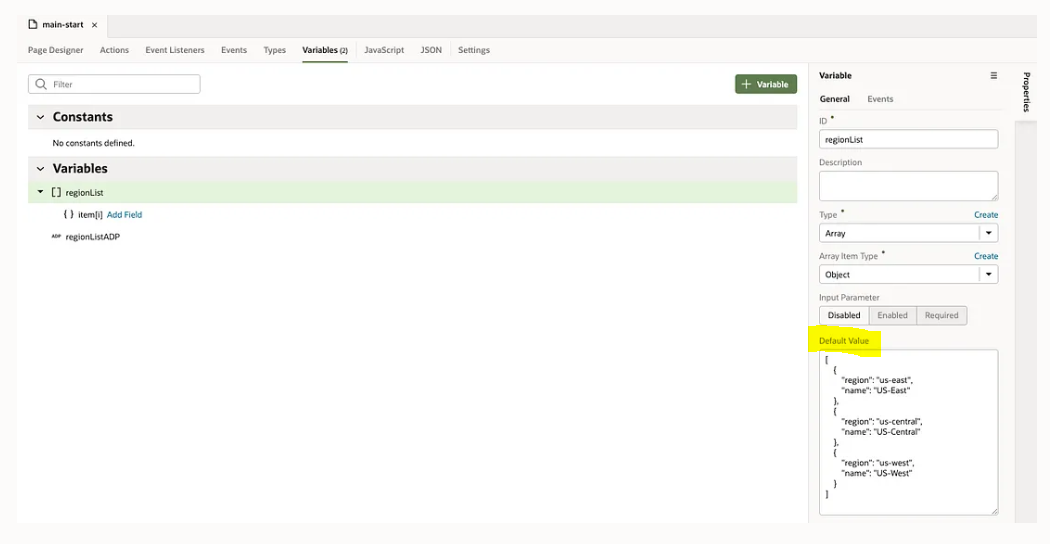The height and width of the screenshot is (544, 1050).
Task: Click the array brackets icon of regionList
Action: pyautogui.click(x=56, y=192)
